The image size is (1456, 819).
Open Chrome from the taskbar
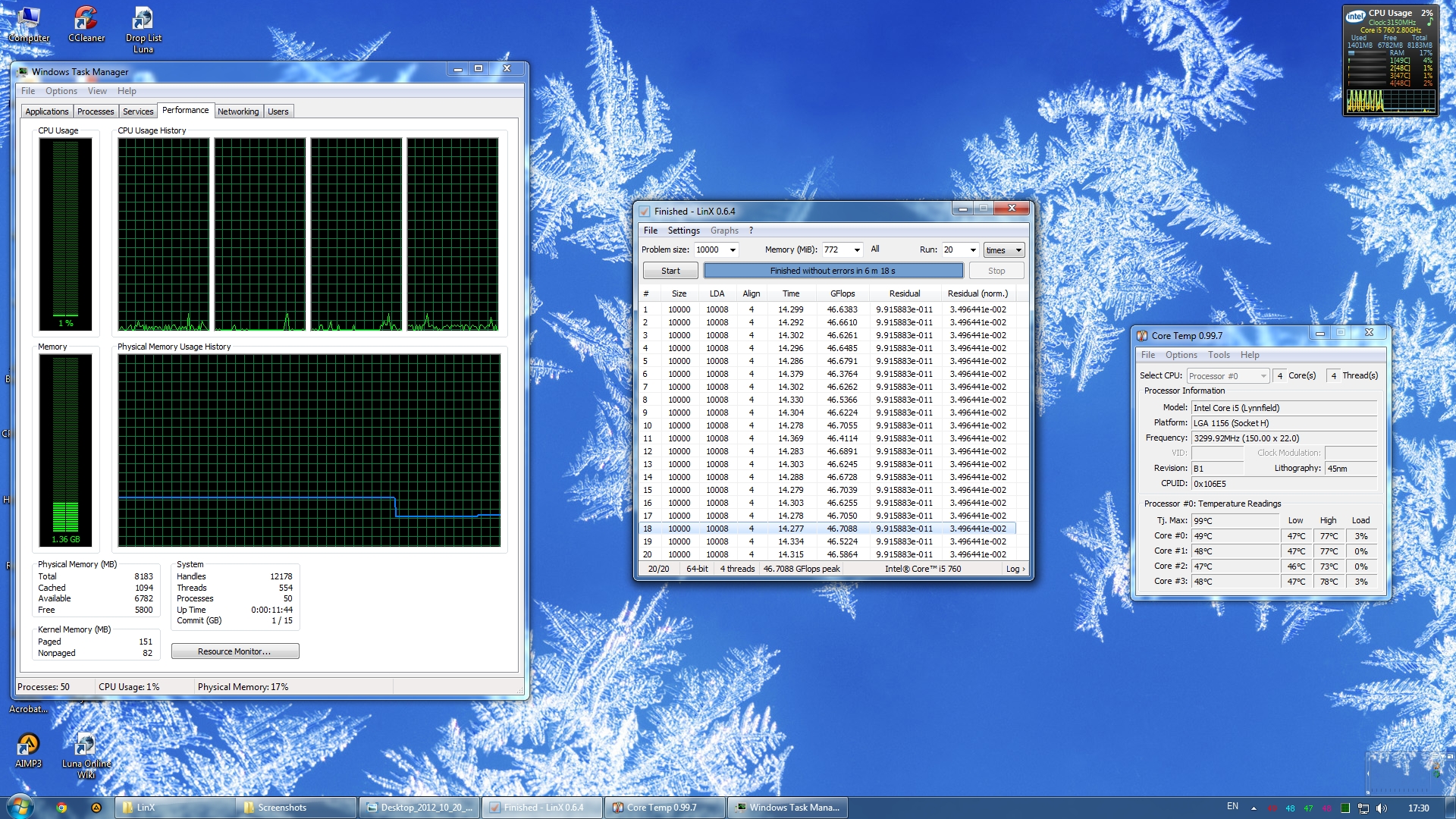[x=61, y=808]
